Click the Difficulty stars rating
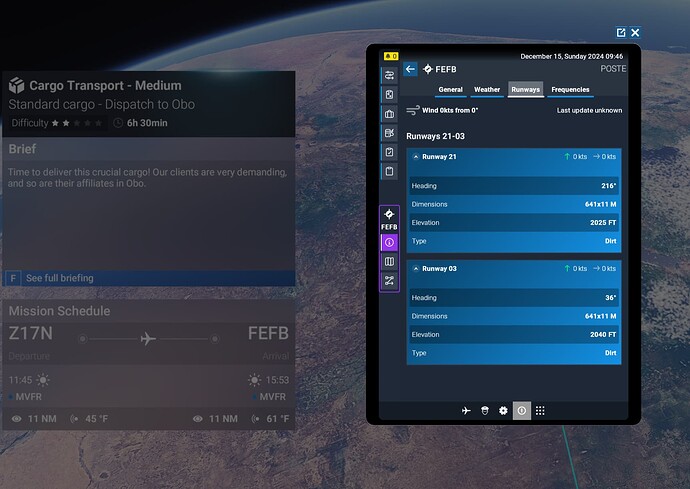Screen dimensions: 690x489 (x=77, y=123)
